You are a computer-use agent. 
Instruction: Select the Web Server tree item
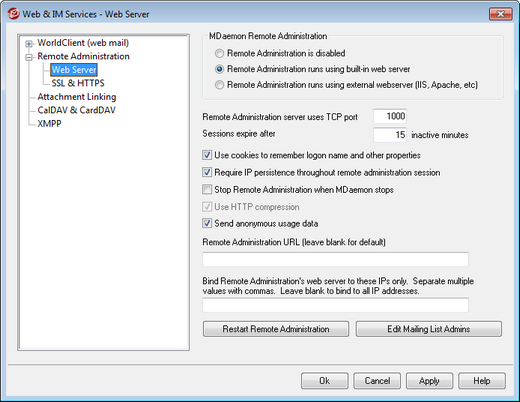pos(74,70)
